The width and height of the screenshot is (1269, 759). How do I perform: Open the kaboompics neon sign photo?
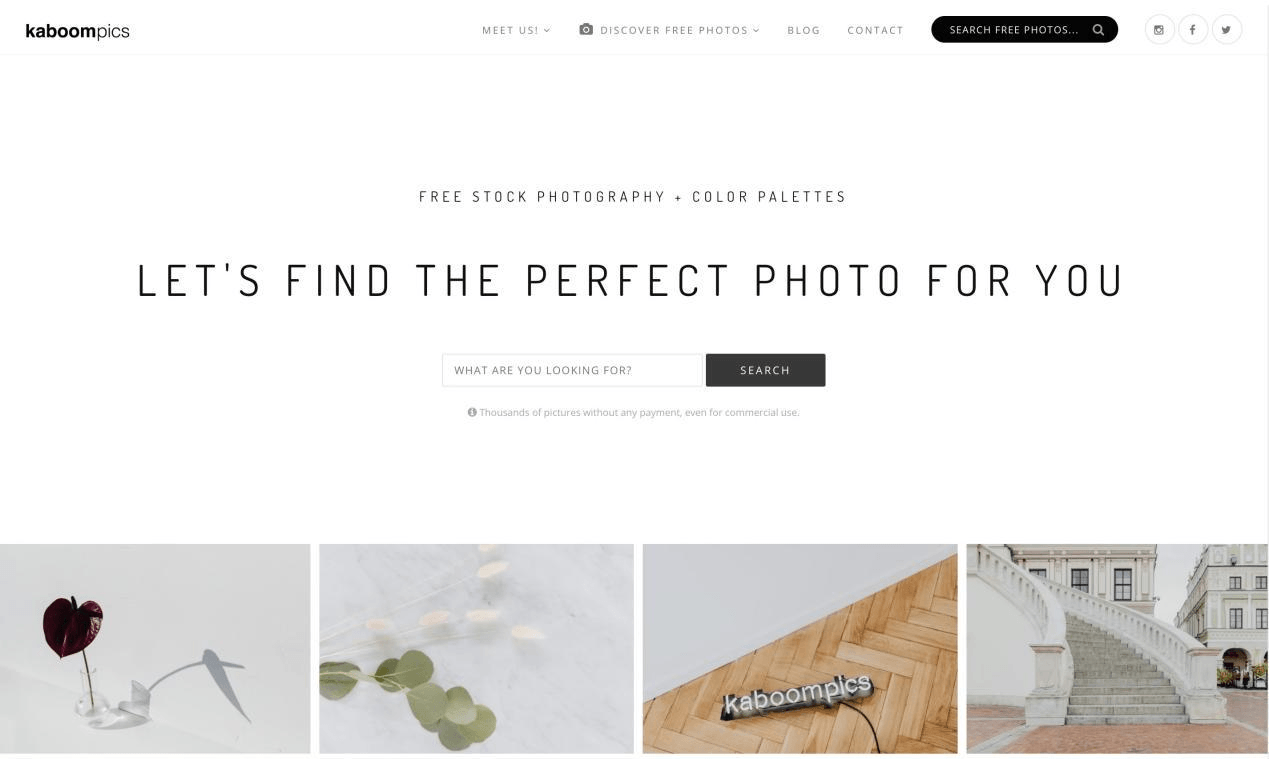(800, 648)
